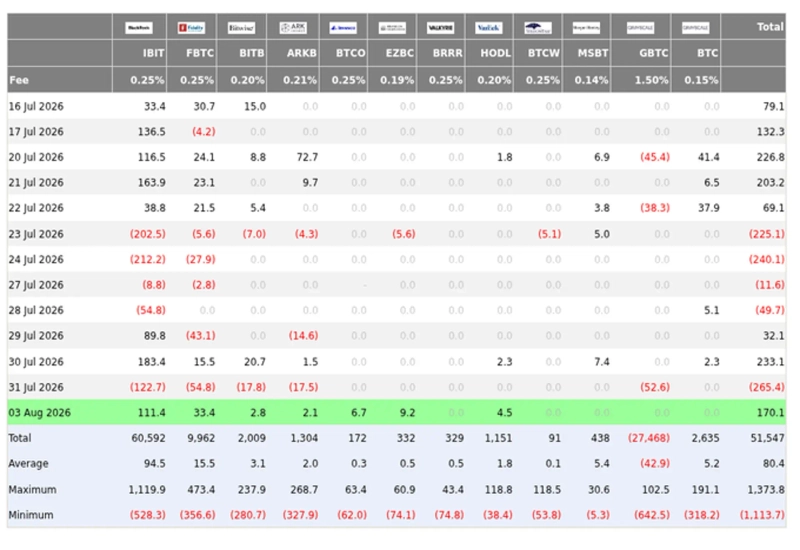
Task: Click the Franklin Templeton logo above EZBC
Action: 392,28
